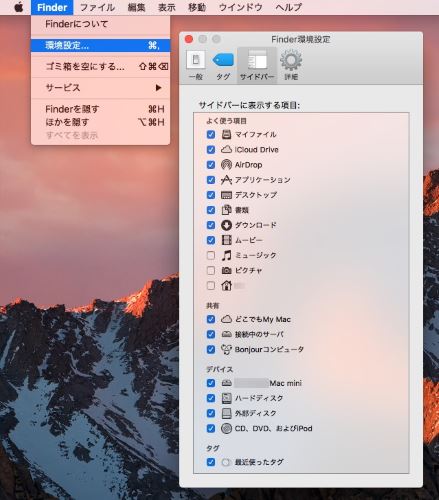Enable ピクチャ checkbox
Viewport: 439px width, 500px height.
pyautogui.click(x=211, y=270)
